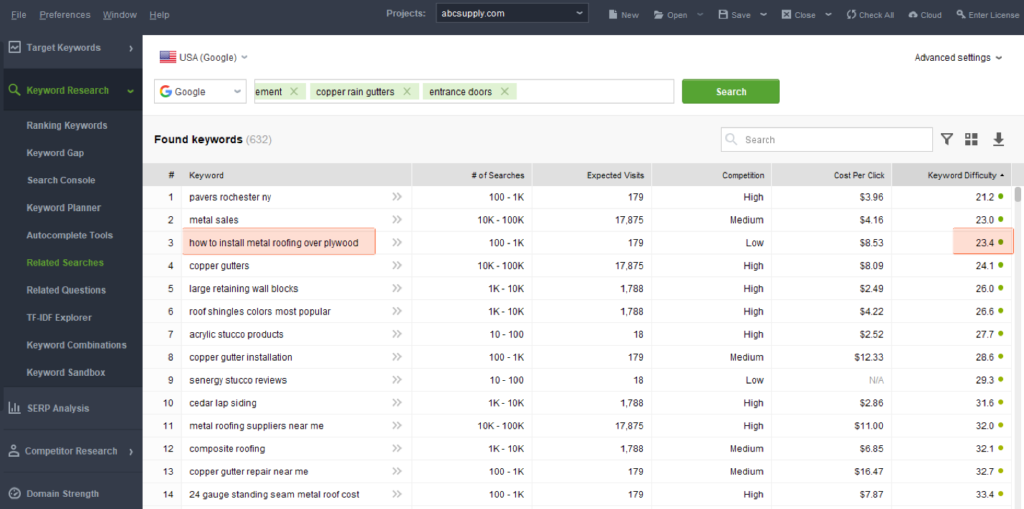This screenshot has height=509, width=1024.
Task: Switch to grid view icon
Action: (971, 139)
